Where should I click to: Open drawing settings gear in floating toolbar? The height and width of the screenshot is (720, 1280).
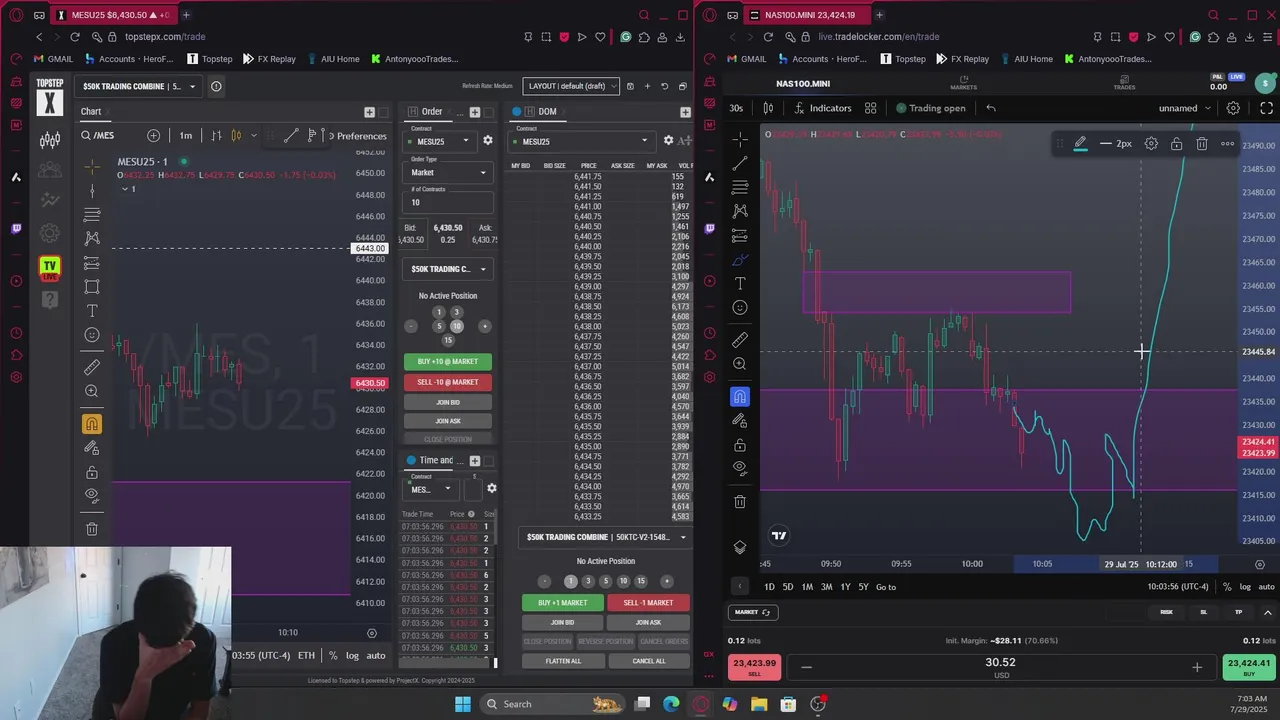tap(1151, 144)
